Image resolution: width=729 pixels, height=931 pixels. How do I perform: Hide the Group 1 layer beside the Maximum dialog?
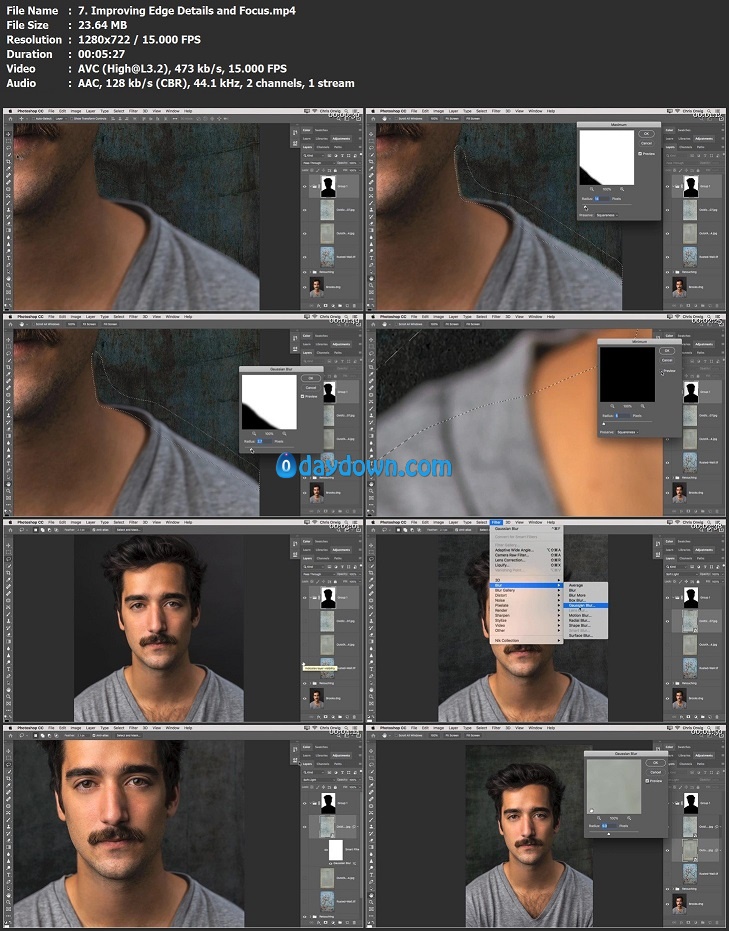[x=667, y=185]
